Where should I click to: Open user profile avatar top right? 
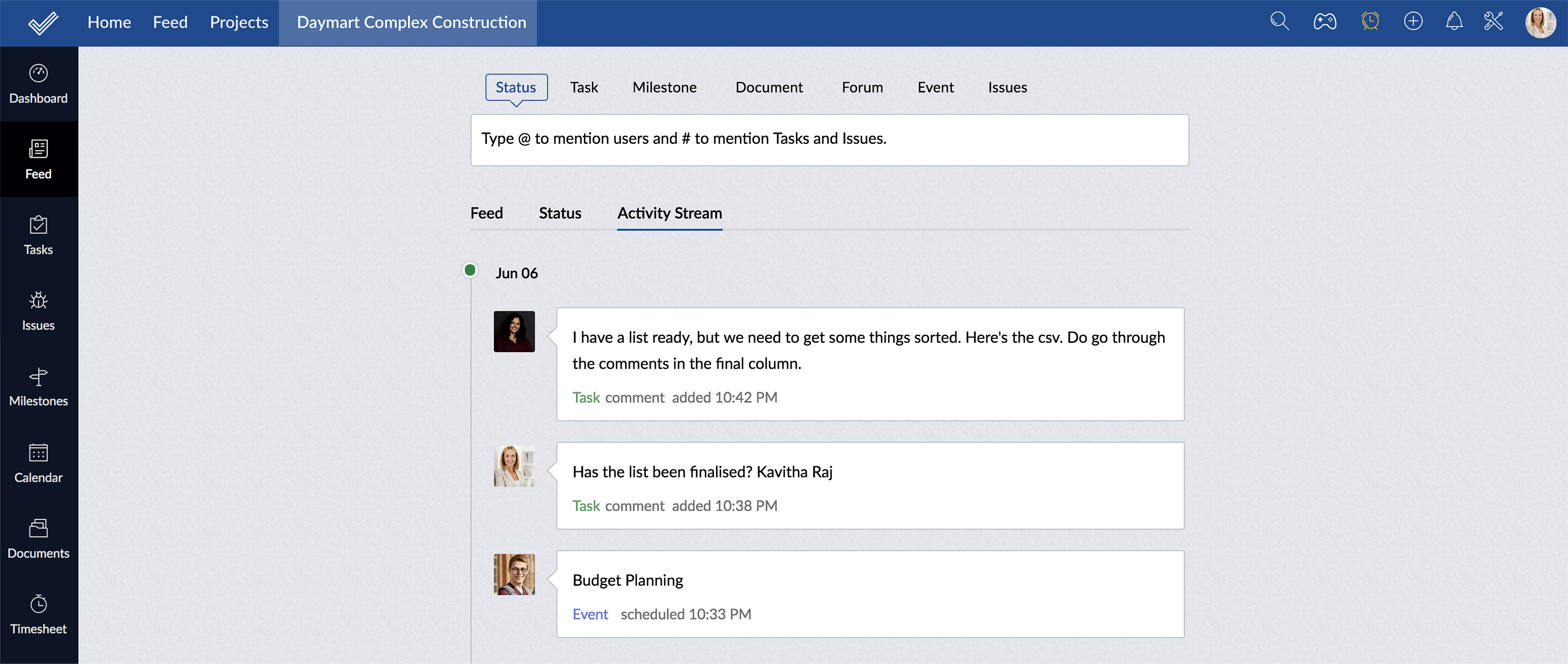pos(1540,22)
